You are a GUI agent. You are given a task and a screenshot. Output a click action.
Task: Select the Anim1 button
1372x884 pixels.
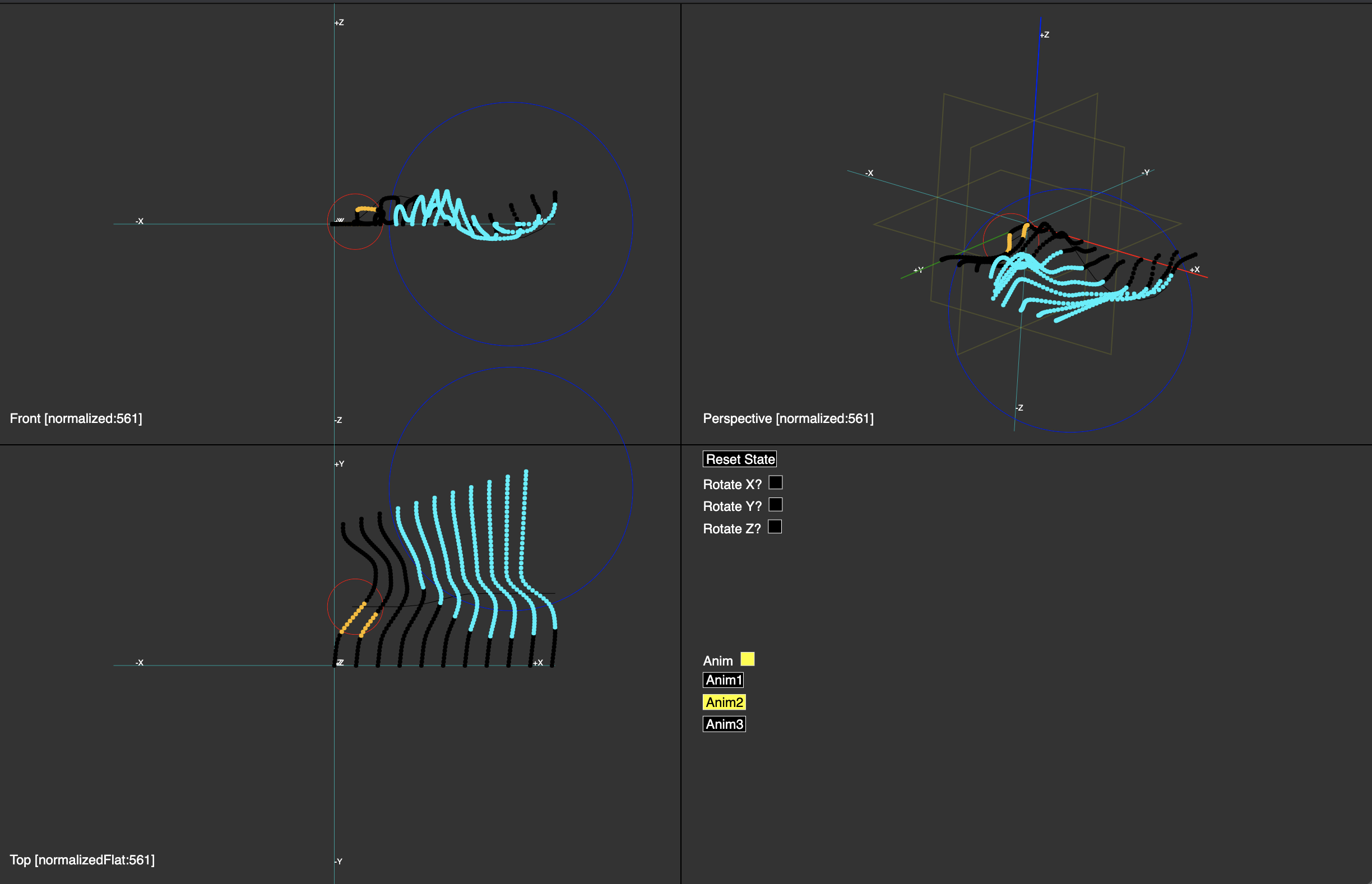click(723, 680)
